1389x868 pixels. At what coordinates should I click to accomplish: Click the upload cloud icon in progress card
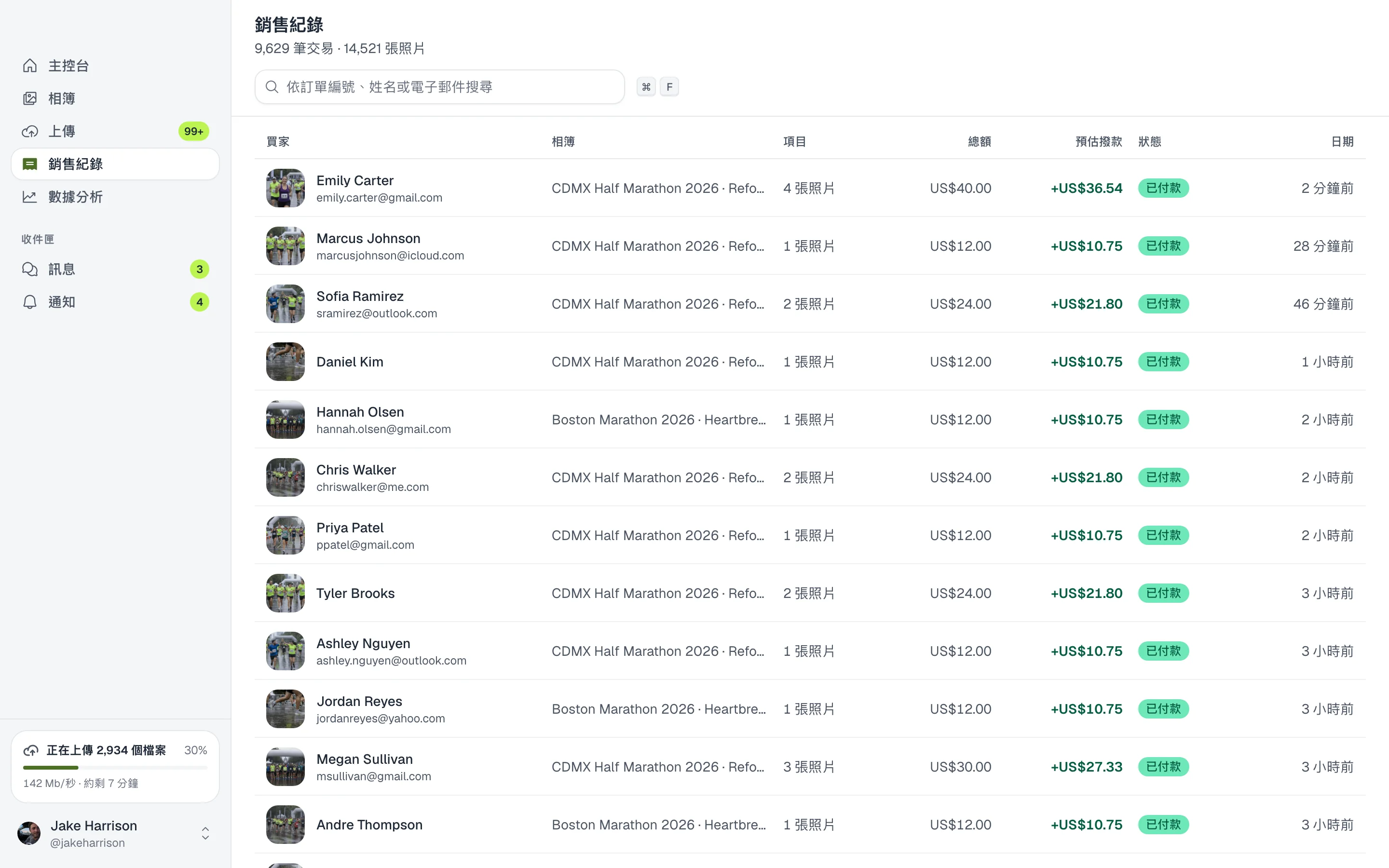[x=31, y=750]
